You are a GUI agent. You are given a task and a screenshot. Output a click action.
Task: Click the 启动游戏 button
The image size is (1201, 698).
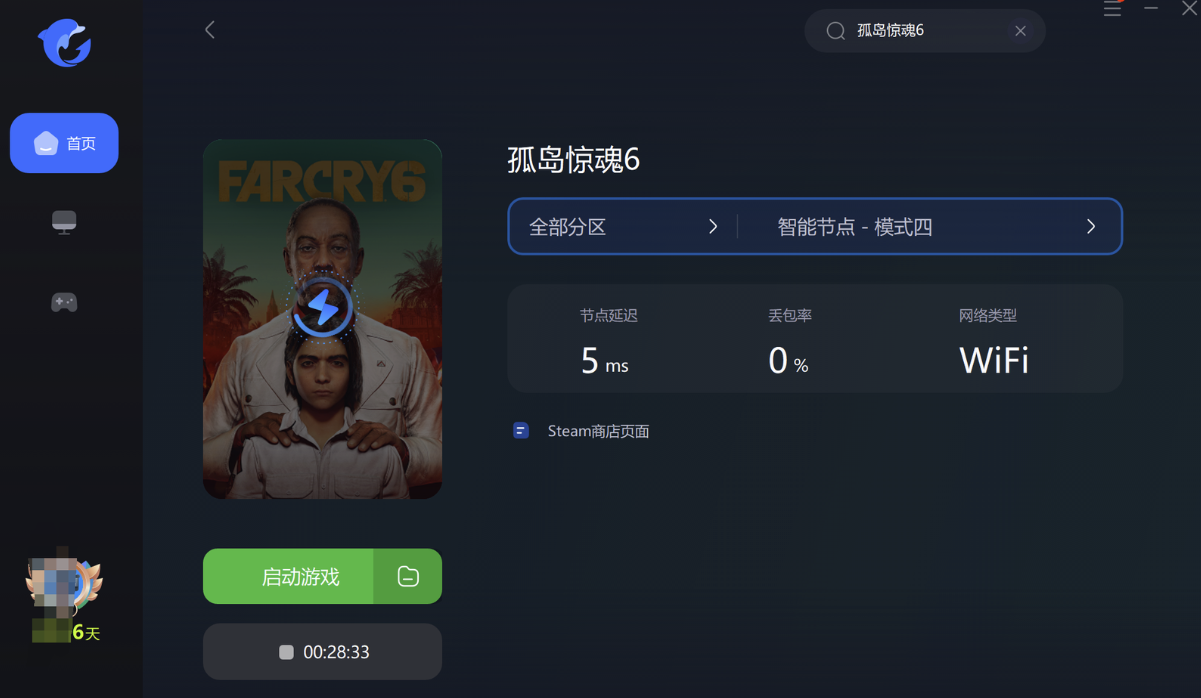point(288,576)
